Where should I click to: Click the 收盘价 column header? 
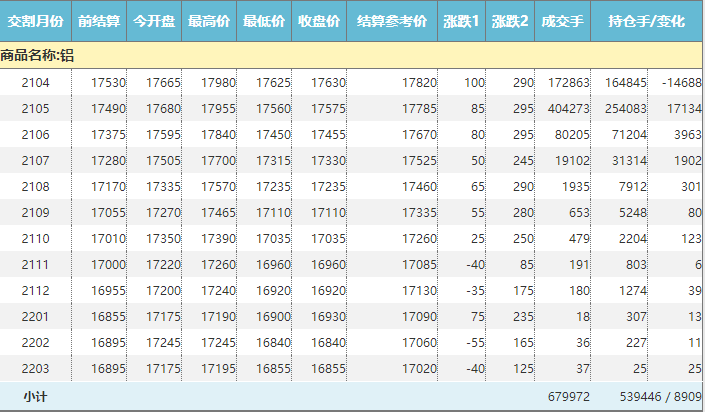tap(319, 21)
